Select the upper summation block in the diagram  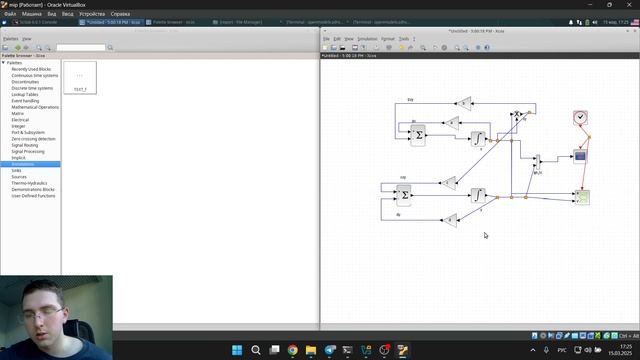418,136
